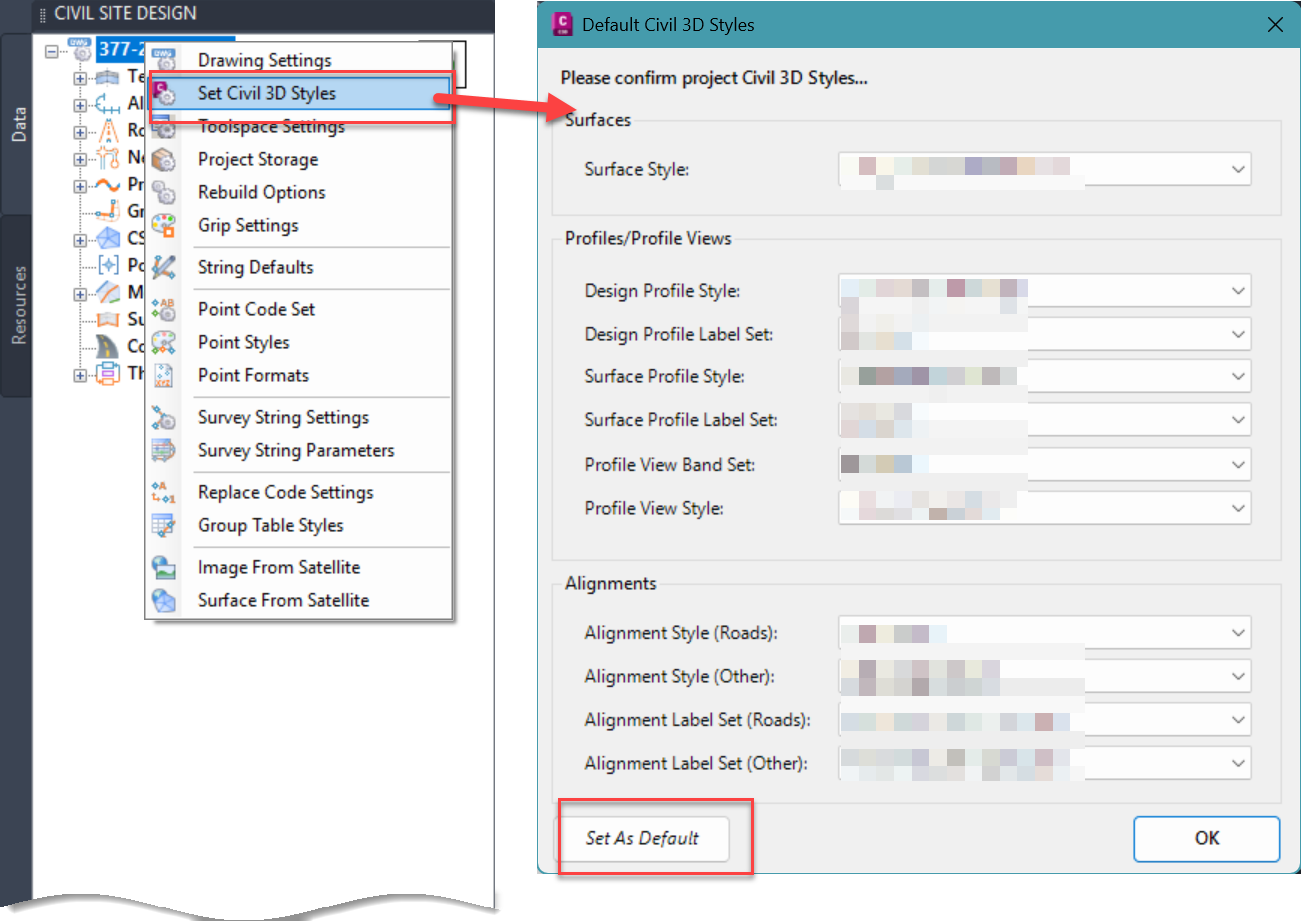Screen dimensions: 1301x921
Task: Open the Alignment Label Set (Other) dropdown
Action: 1045,763
